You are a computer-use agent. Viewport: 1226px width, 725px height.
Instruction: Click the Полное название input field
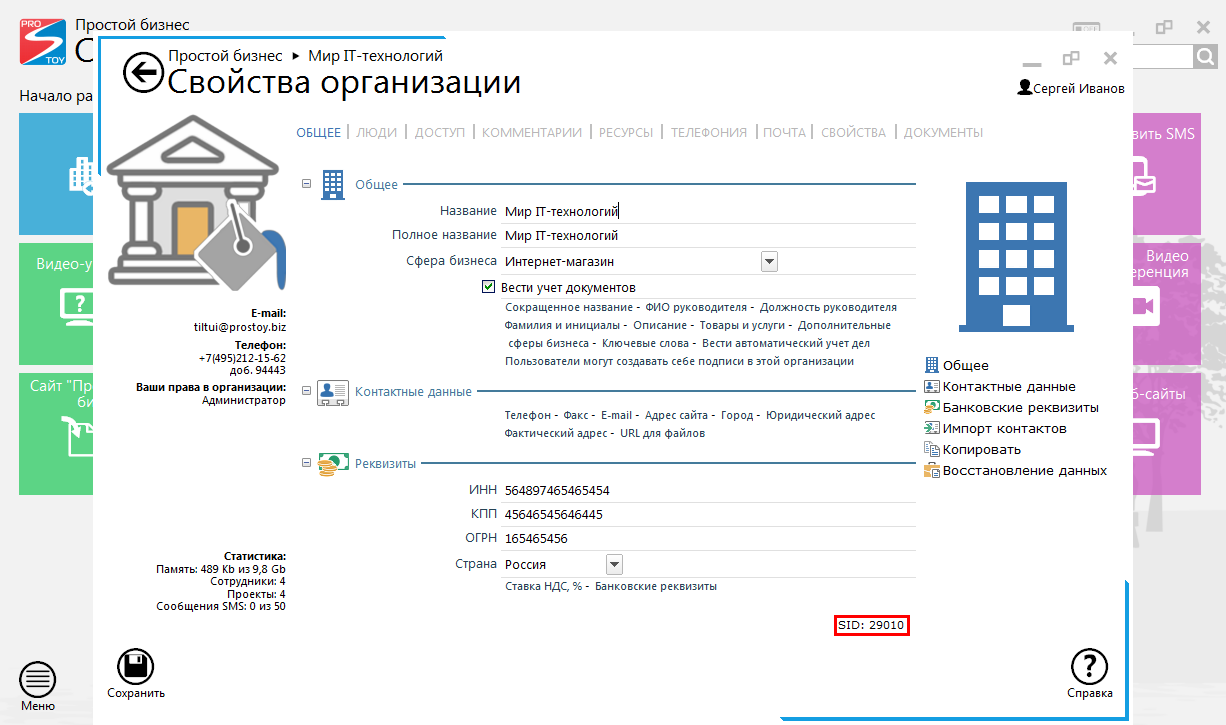coord(709,236)
